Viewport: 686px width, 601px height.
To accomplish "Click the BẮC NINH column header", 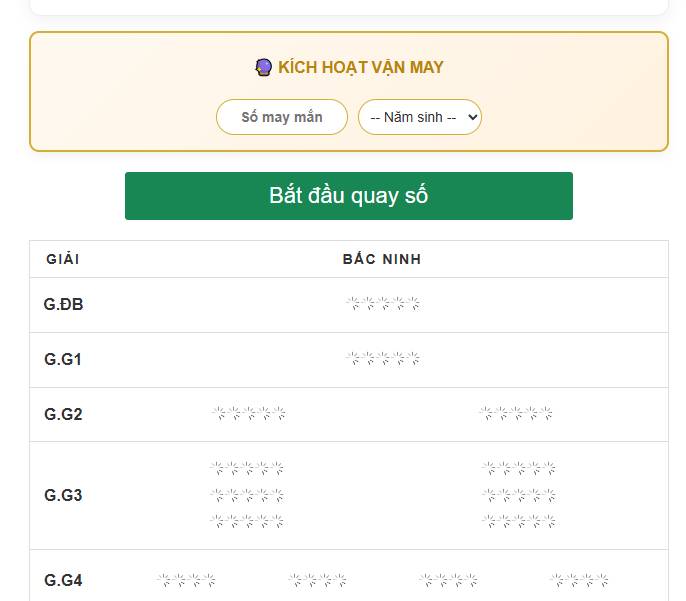I will point(382,259).
